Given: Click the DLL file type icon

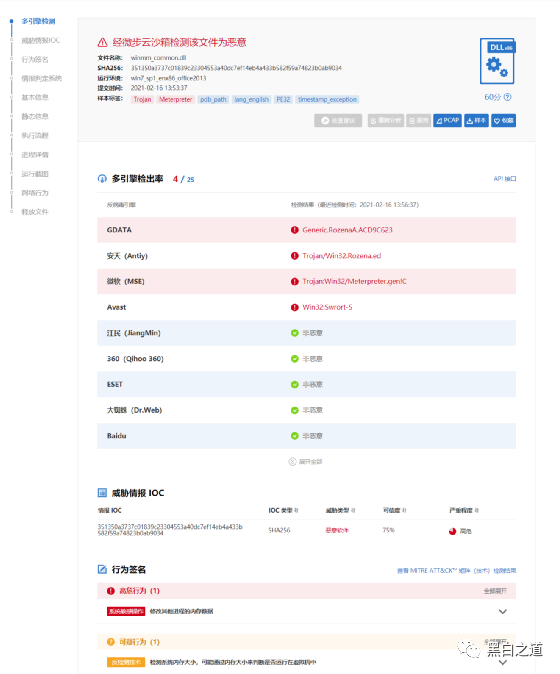Looking at the screenshot, I should 497,61.
